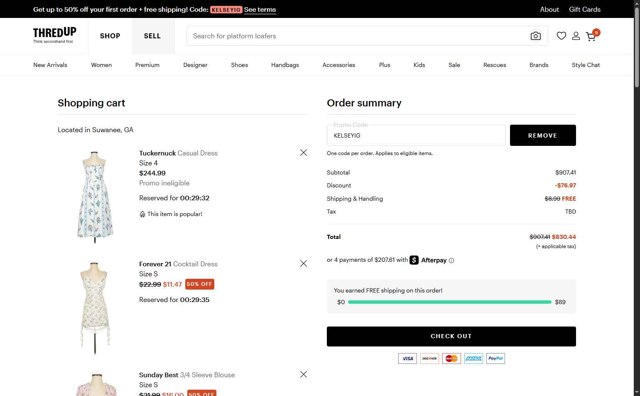The image size is (640, 396).
Task: Open the Sunday Best 3/4 Sleeve Blouse link
Action: 187,375
